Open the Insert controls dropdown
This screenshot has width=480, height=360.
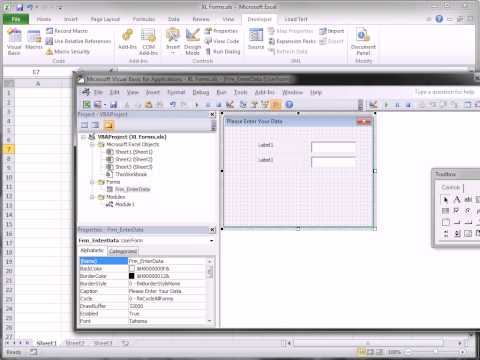click(x=173, y=42)
